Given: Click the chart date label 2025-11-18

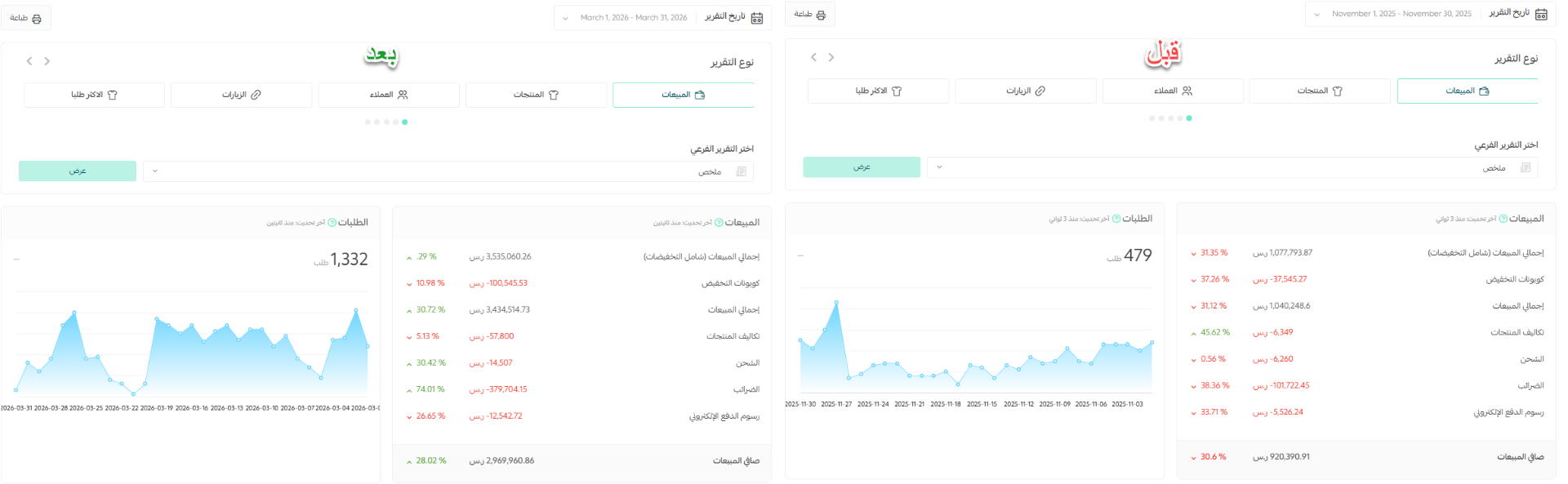Looking at the screenshot, I should click(946, 404).
